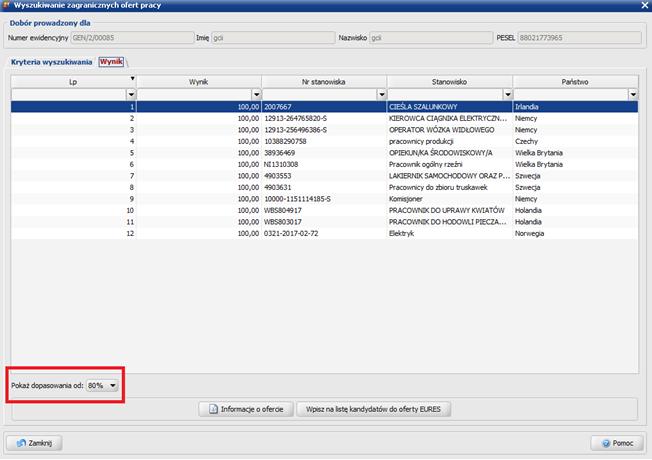652x460 pixels.
Task: Switch to the Wynik tab
Action: 111,62
